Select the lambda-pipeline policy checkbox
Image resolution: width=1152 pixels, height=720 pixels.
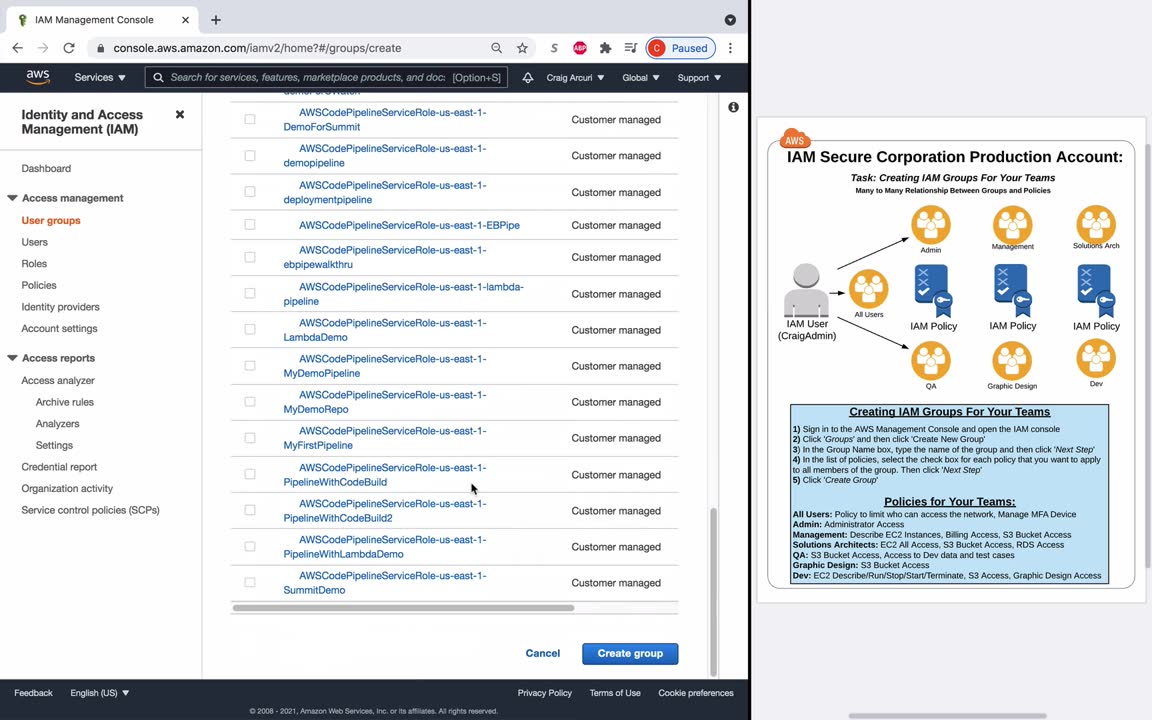point(250,293)
